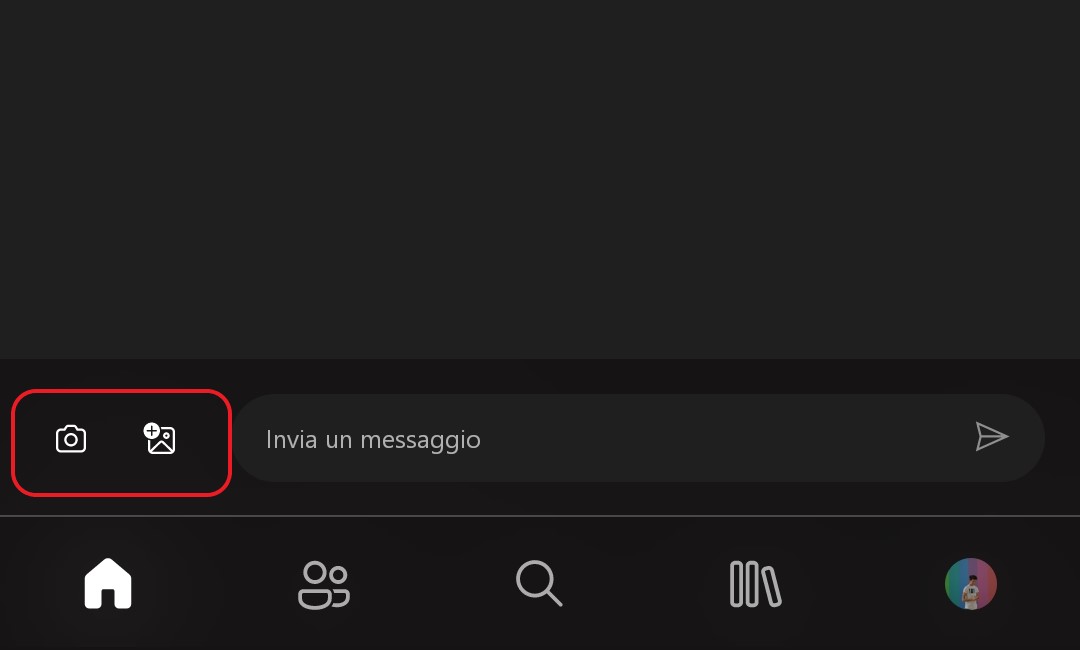Select the picture-with-plus attachment icon
Screen dimensions: 1080x650
click(160, 439)
